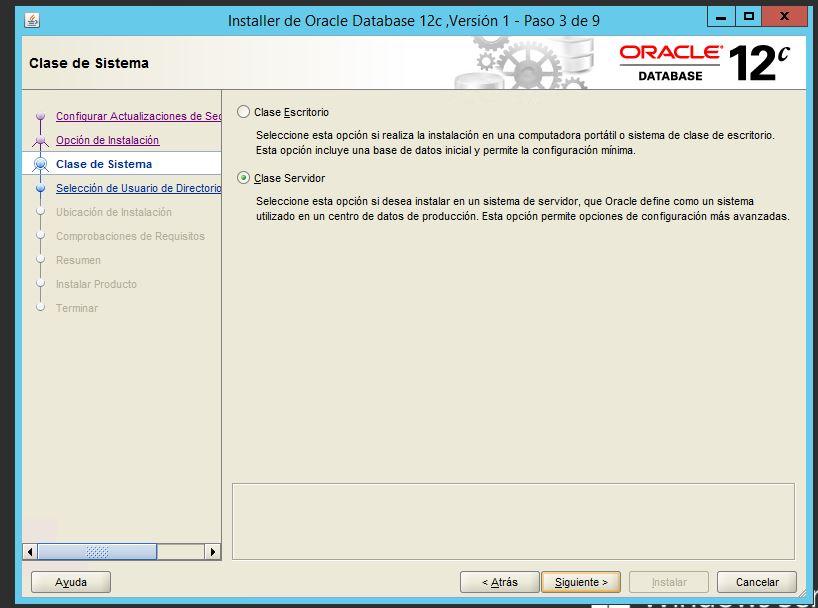Click the Siguiente button
The height and width of the screenshot is (608, 818).
tap(581, 582)
